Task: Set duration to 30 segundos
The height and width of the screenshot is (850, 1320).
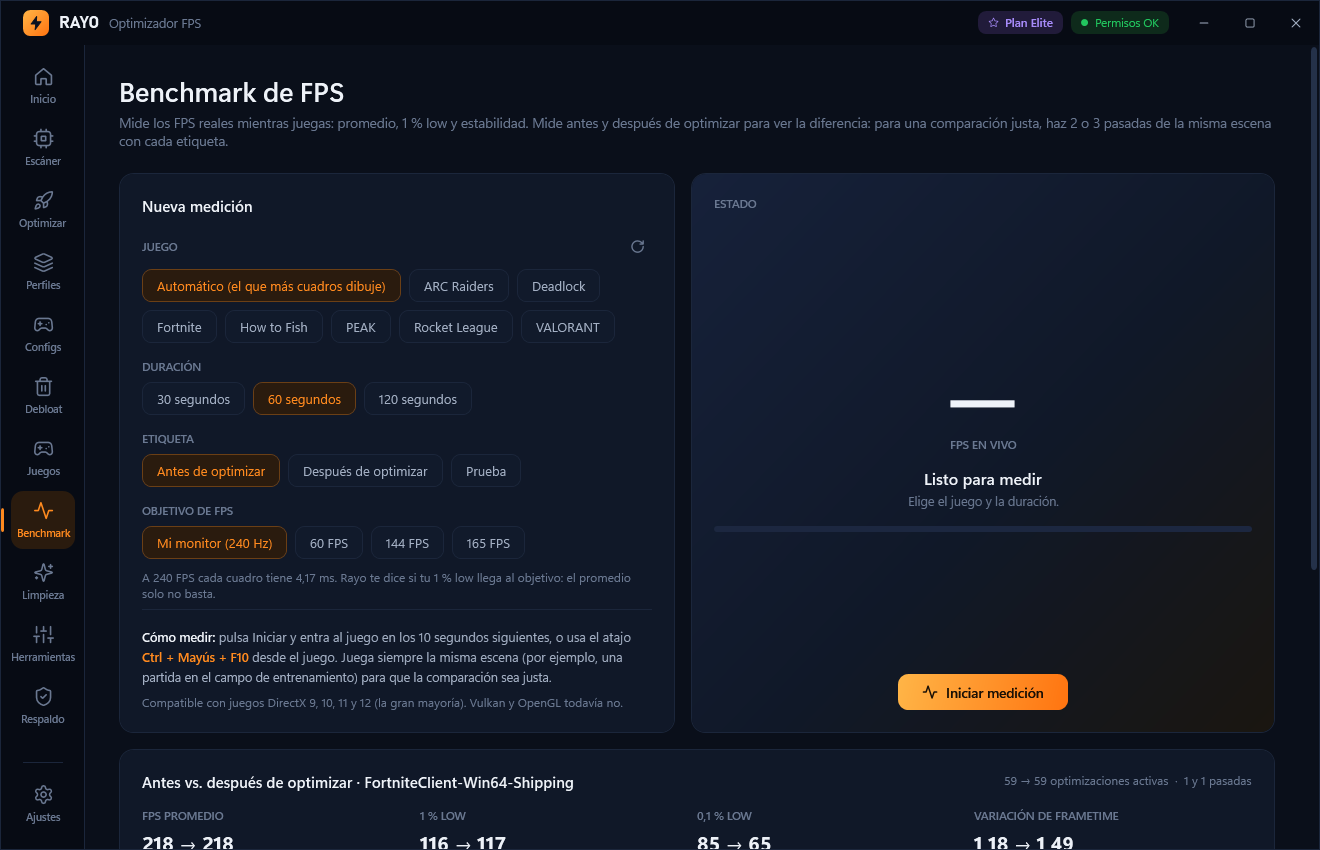Action: click(x=193, y=399)
